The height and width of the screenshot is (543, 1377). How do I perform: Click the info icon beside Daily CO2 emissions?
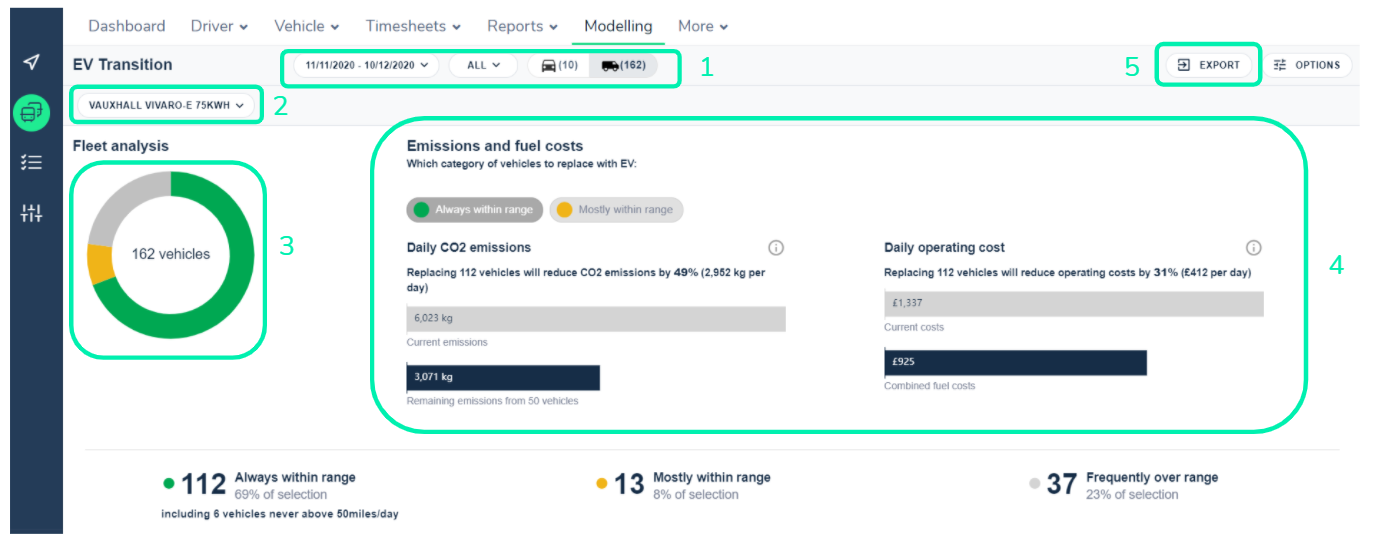pos(775,248)
